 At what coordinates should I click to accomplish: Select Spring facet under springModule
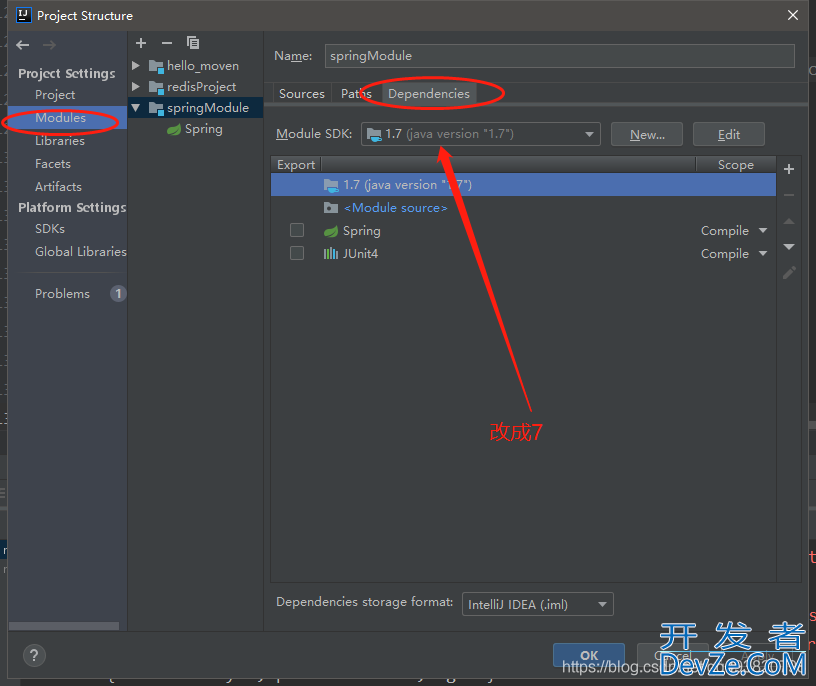[x=203, y=129]
